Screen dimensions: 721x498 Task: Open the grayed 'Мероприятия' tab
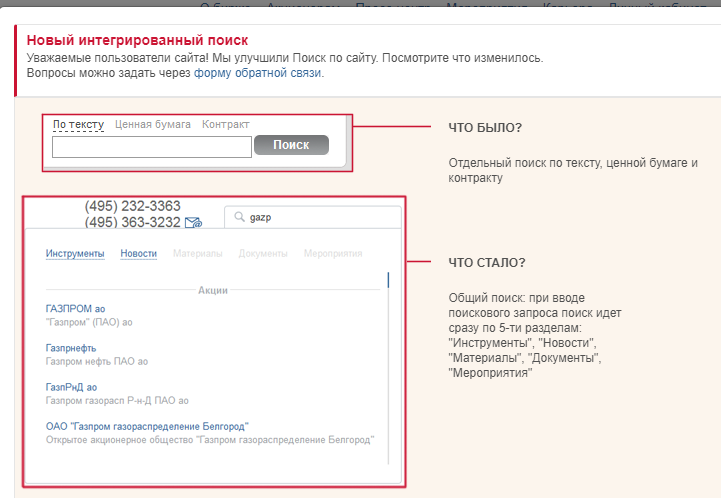pyautogui.click(x=333, y=253)
